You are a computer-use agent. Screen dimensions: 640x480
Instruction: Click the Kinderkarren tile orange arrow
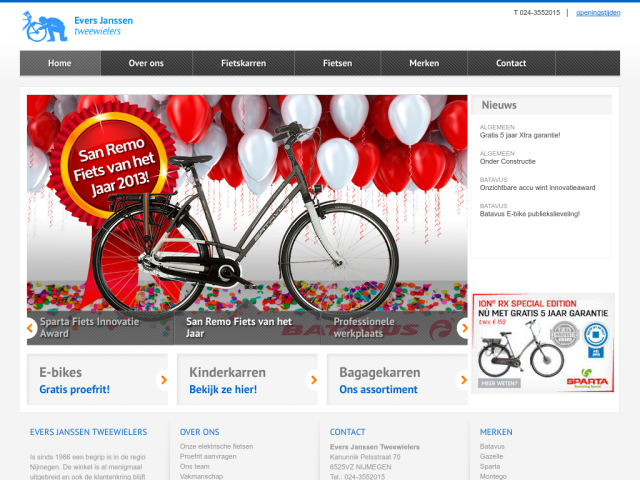pos(313,380)
